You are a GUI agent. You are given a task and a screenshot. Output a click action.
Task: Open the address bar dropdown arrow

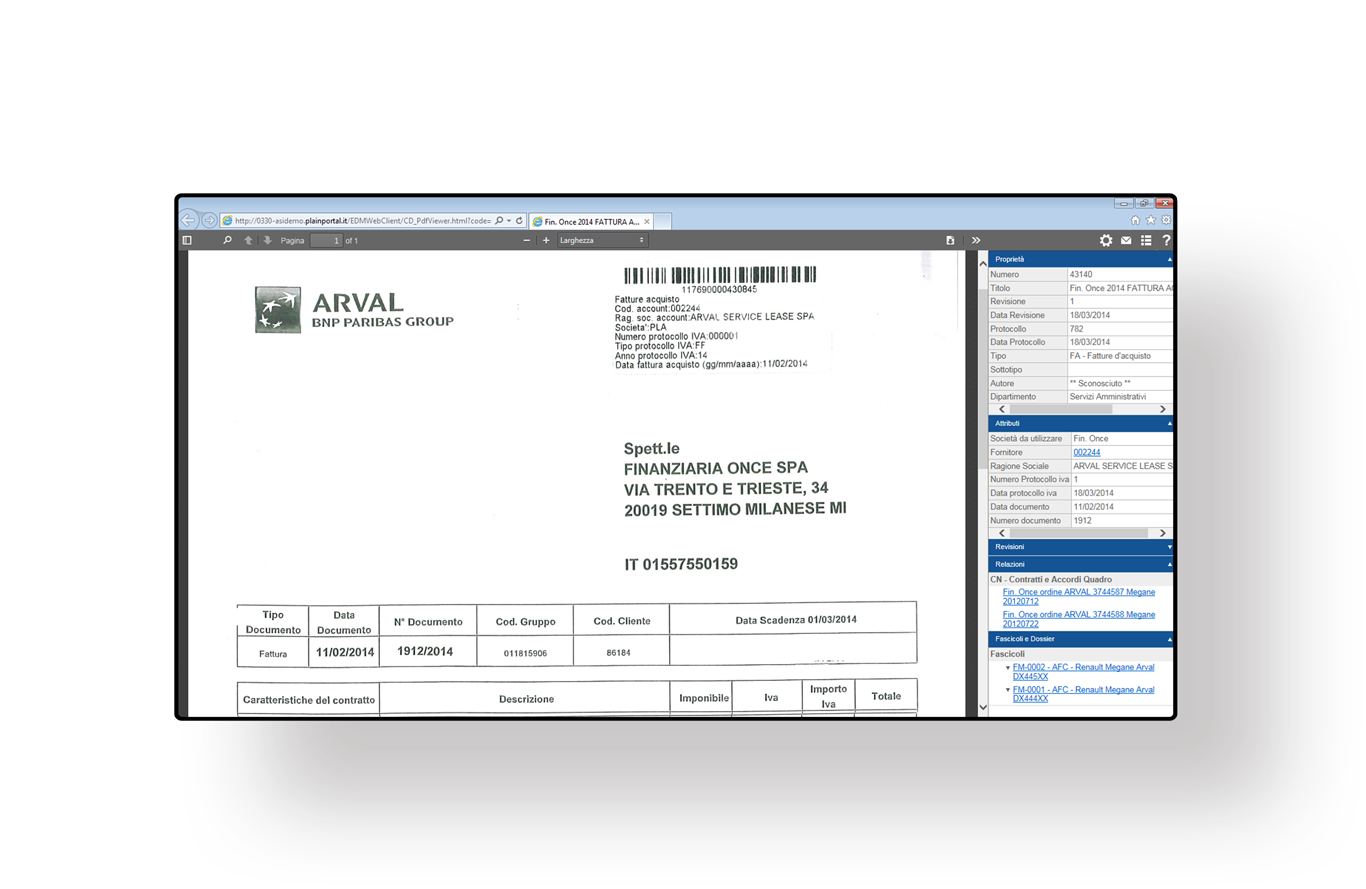coord(509,220)
